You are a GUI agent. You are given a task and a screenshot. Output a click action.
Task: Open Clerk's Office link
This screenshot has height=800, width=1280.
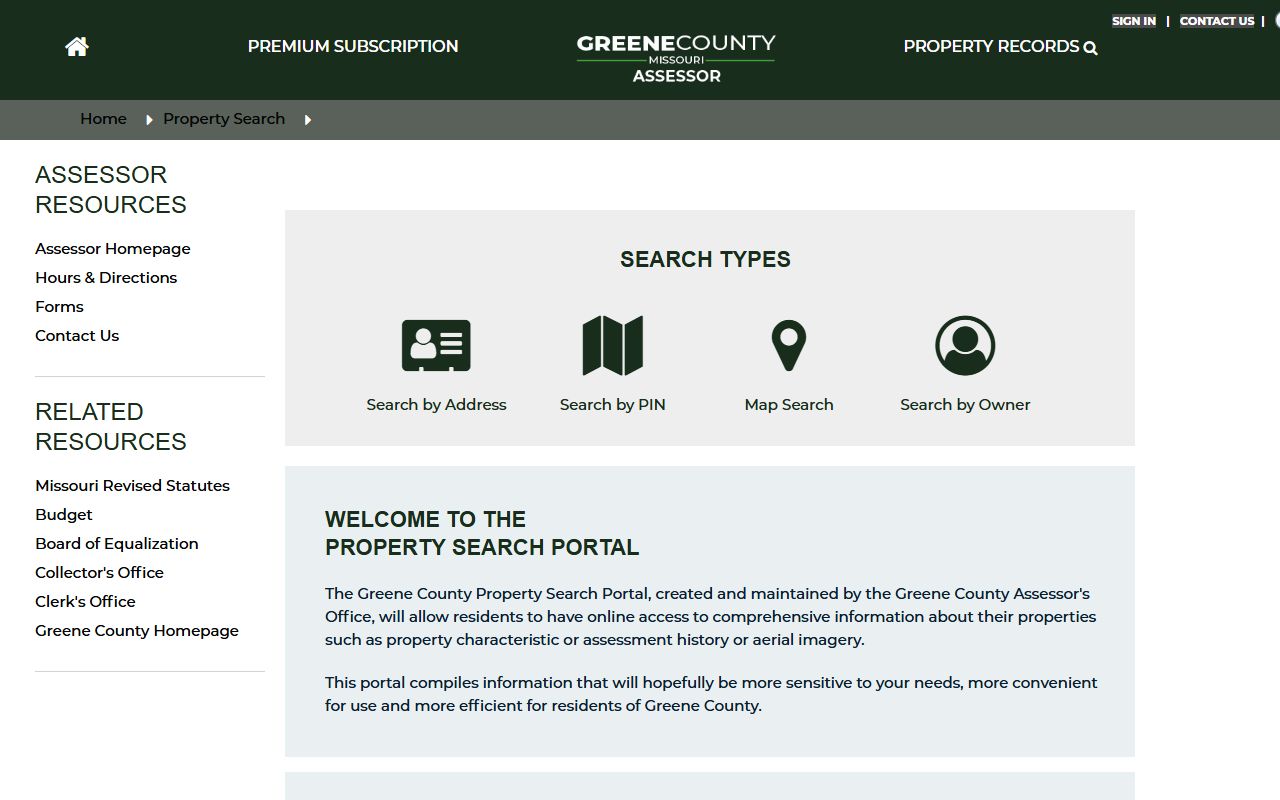tap(85, 602)
